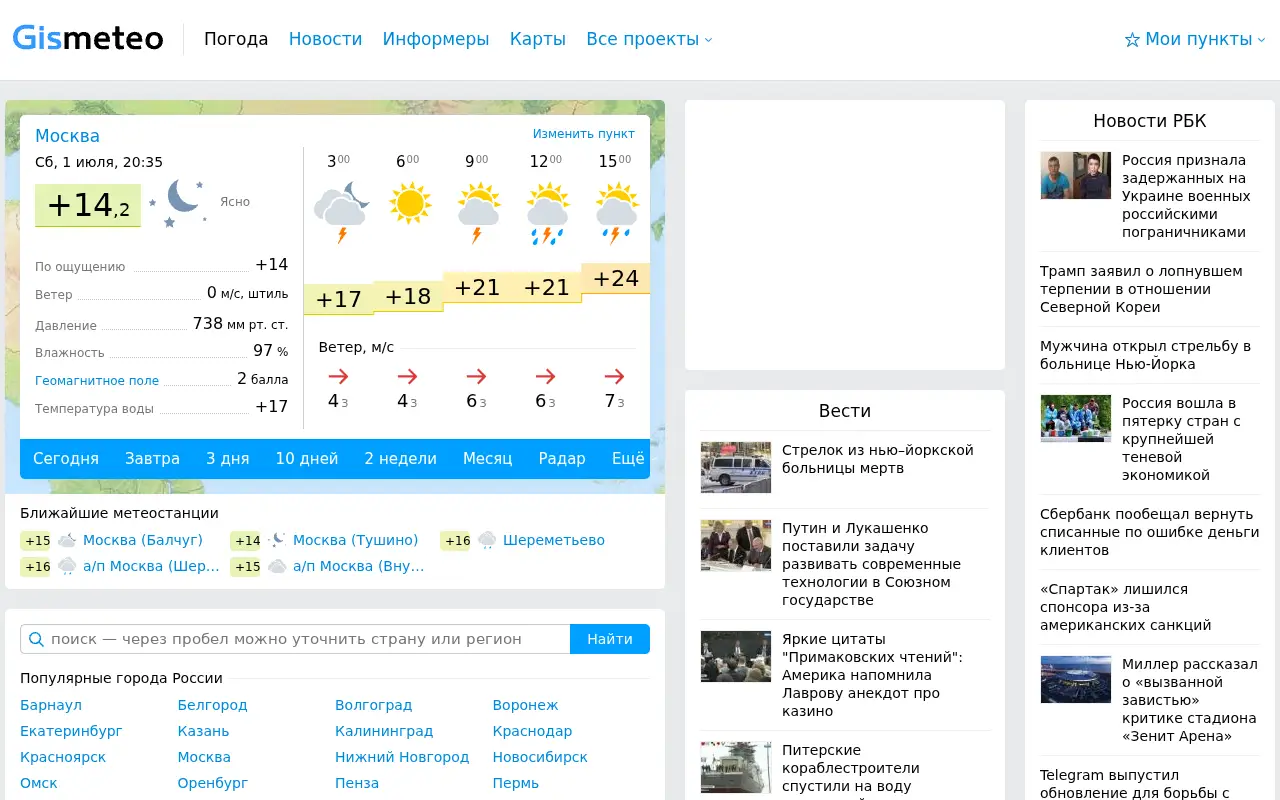Viewport: 1280px width, 800px height.
Task: Switch to the Месяц tab
Action: [487, 459]
